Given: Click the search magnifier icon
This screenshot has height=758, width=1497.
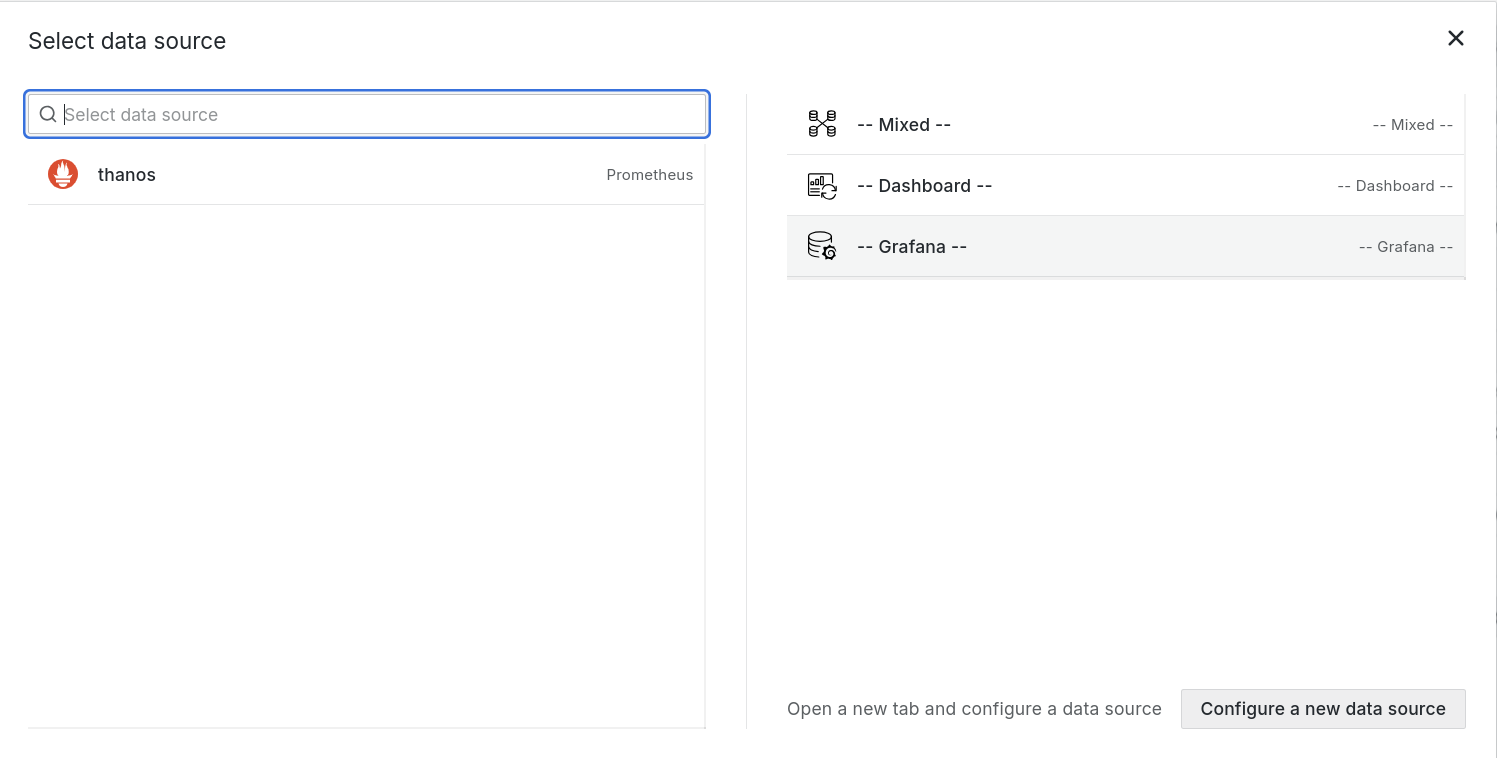Looking at the screenshot, I should 47,114.
